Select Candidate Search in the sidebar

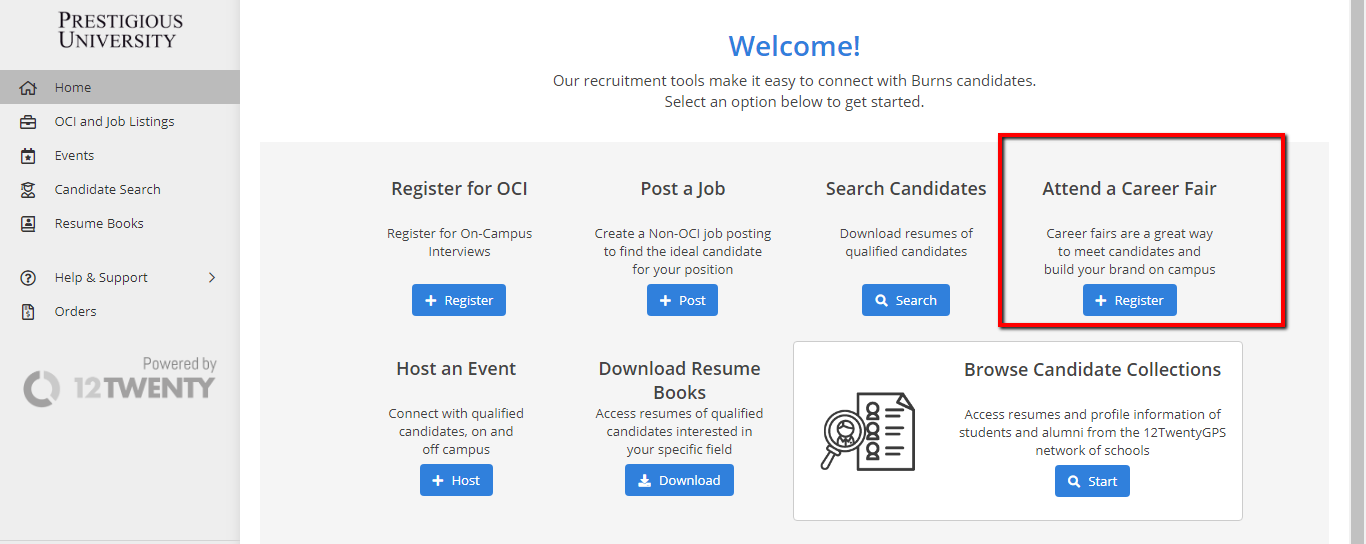click(107, 190)
